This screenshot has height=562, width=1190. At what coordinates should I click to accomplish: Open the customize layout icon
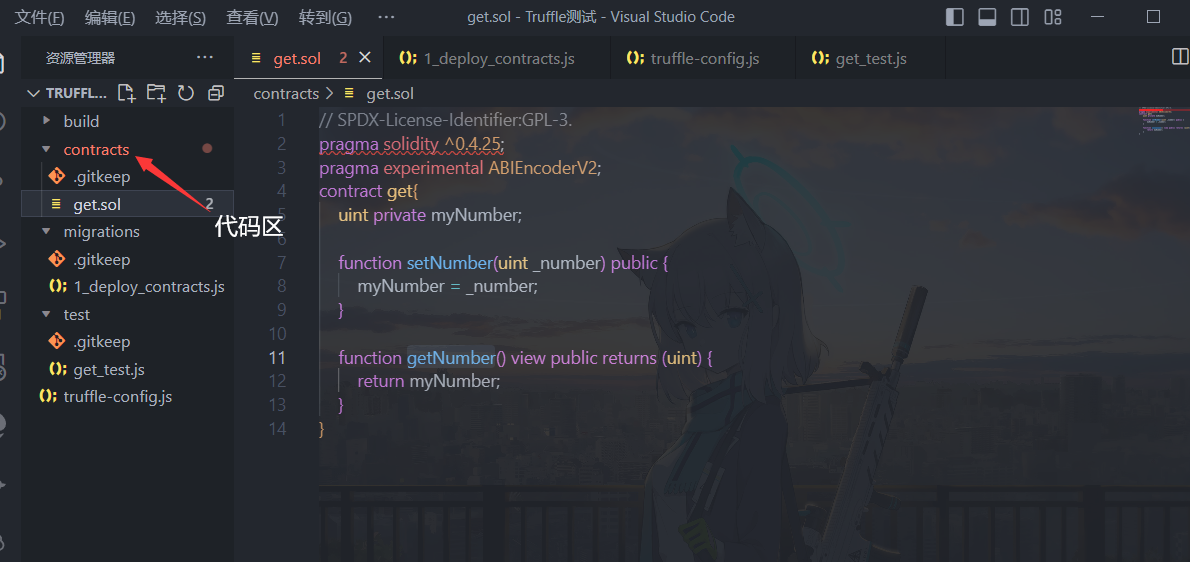tap(1053, 17)
